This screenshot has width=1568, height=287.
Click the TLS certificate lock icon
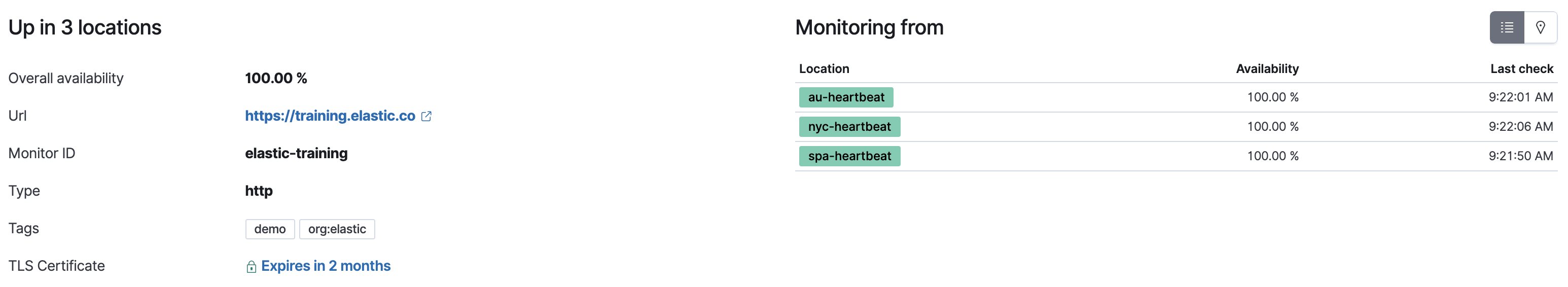pos(251,267)
